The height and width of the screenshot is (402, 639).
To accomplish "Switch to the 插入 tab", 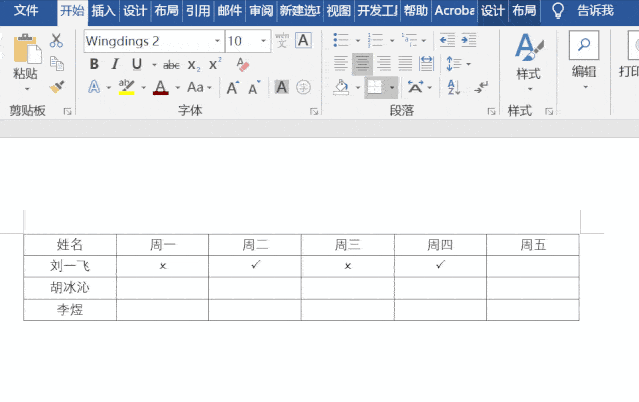I will [x=104, y=10].
